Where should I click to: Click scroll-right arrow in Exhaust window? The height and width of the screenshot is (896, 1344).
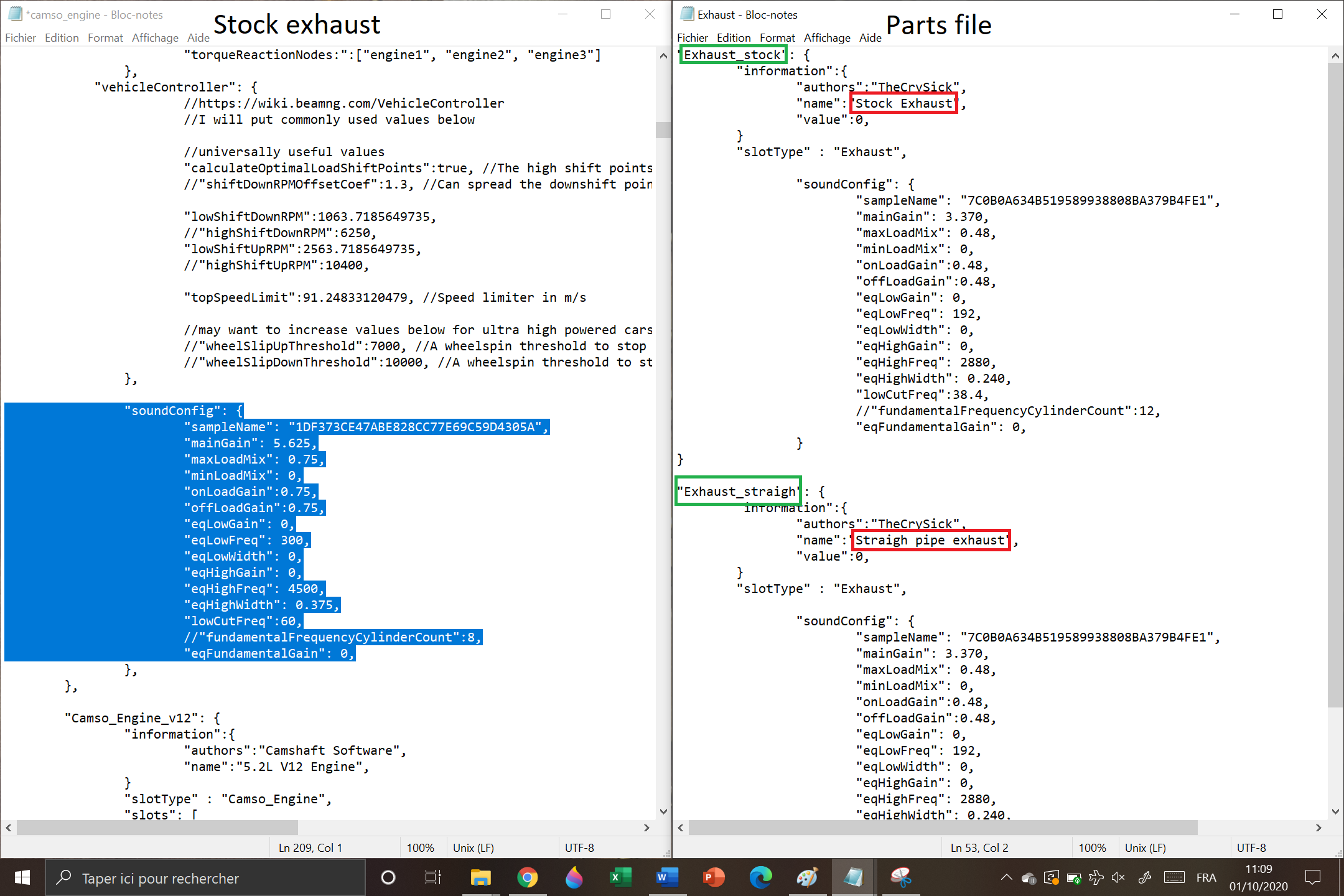[x=1318, y=828]
